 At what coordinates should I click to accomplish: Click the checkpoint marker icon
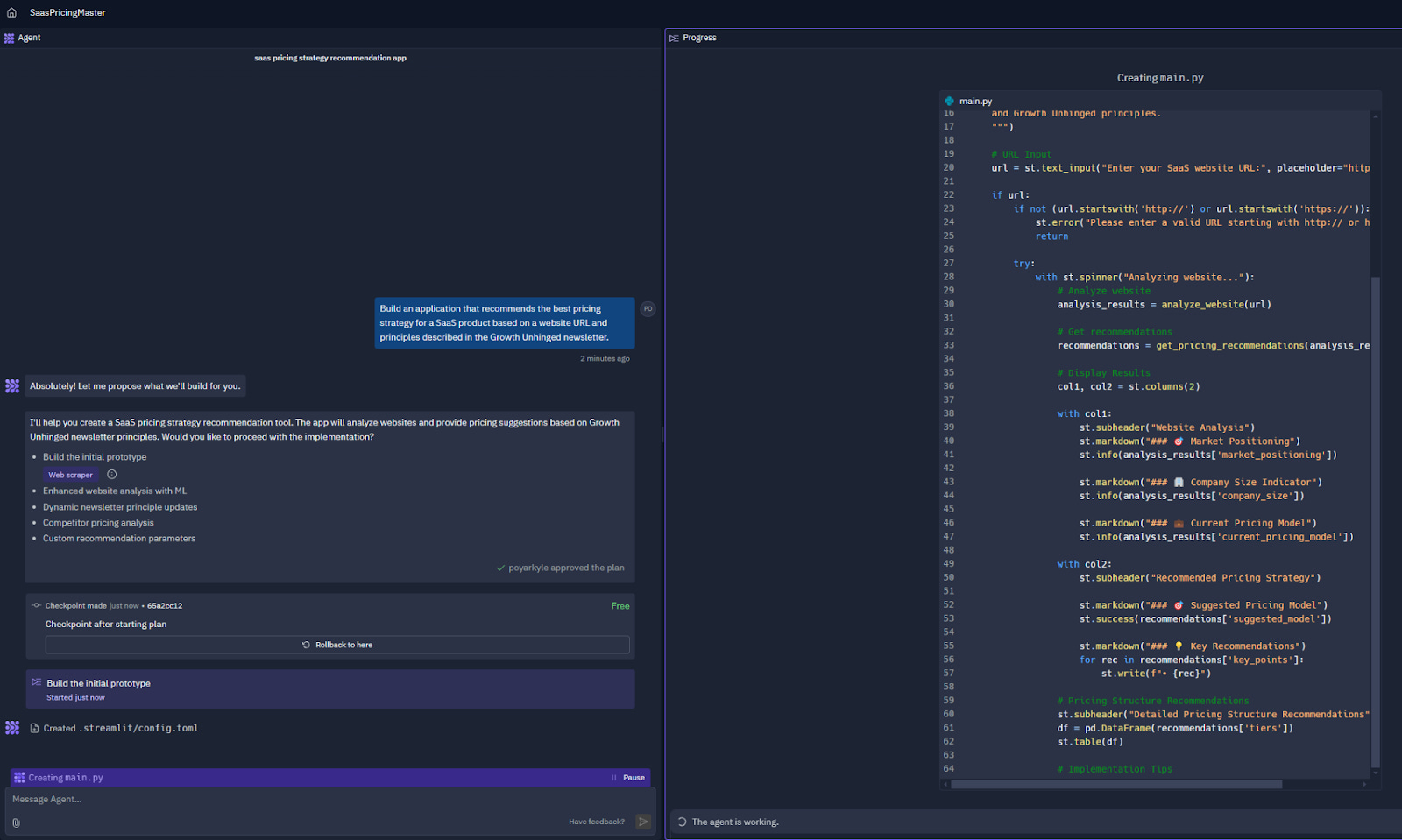[35, 605]
